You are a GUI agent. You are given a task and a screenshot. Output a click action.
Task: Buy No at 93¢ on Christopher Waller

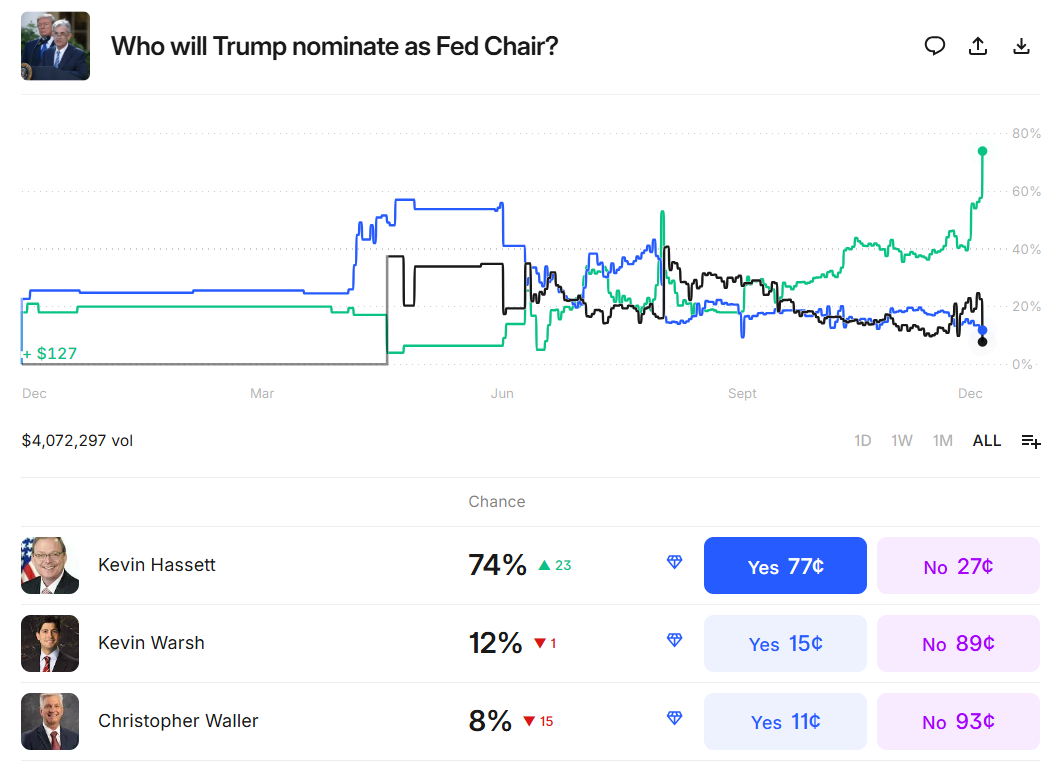point(958,720)
